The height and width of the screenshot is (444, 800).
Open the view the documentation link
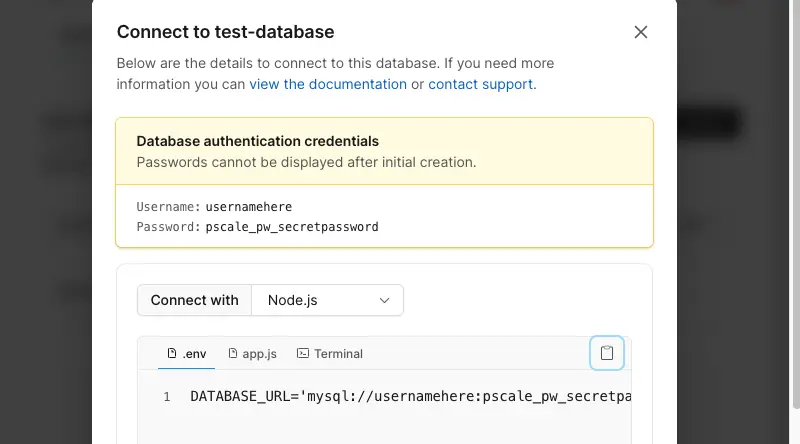tap(328, 84)
